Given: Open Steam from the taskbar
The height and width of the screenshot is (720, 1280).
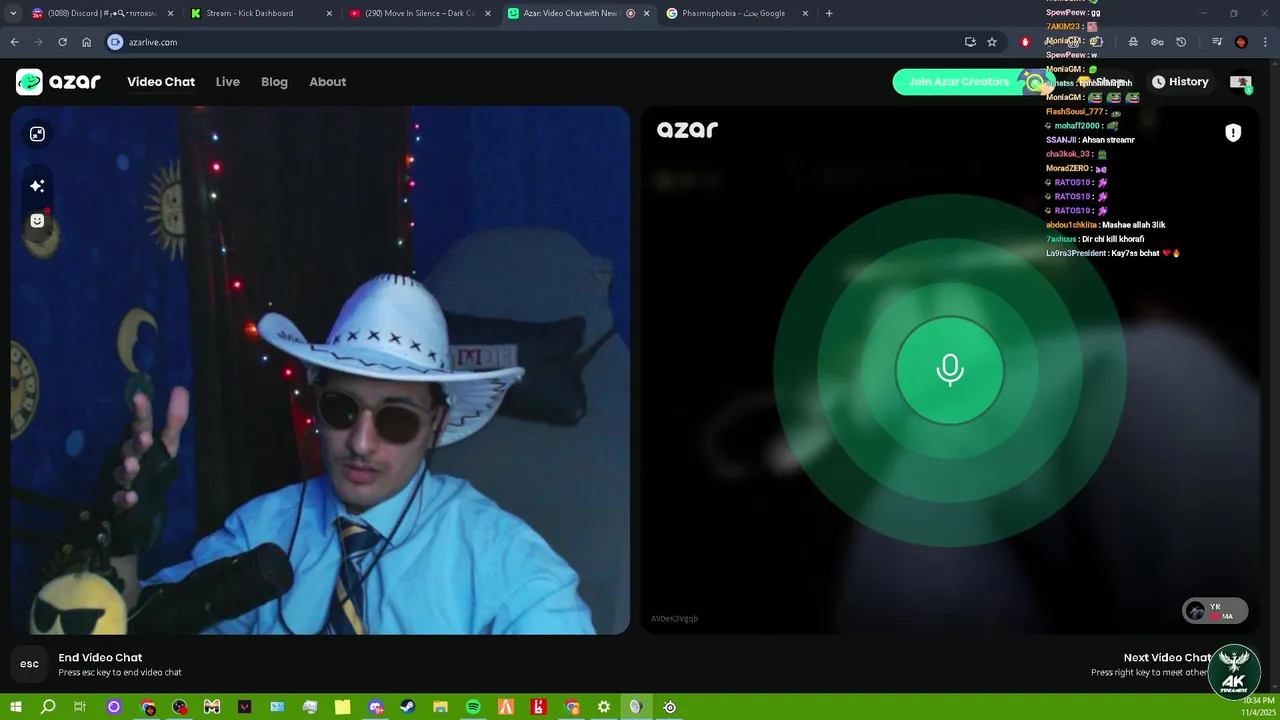Looking at the screenshot, I should 408,707.
